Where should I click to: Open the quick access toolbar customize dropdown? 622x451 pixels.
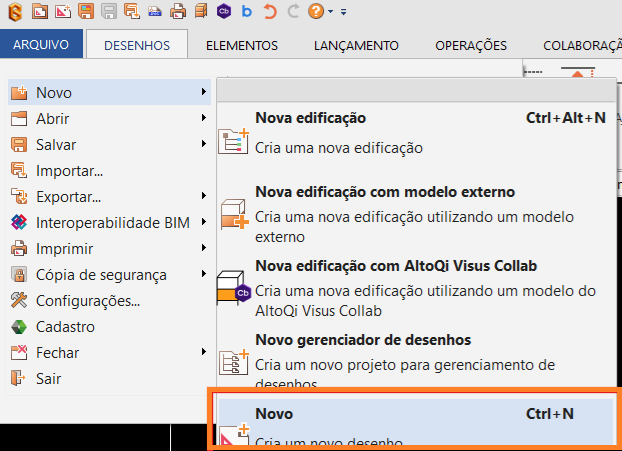click(x=343, y=13)
